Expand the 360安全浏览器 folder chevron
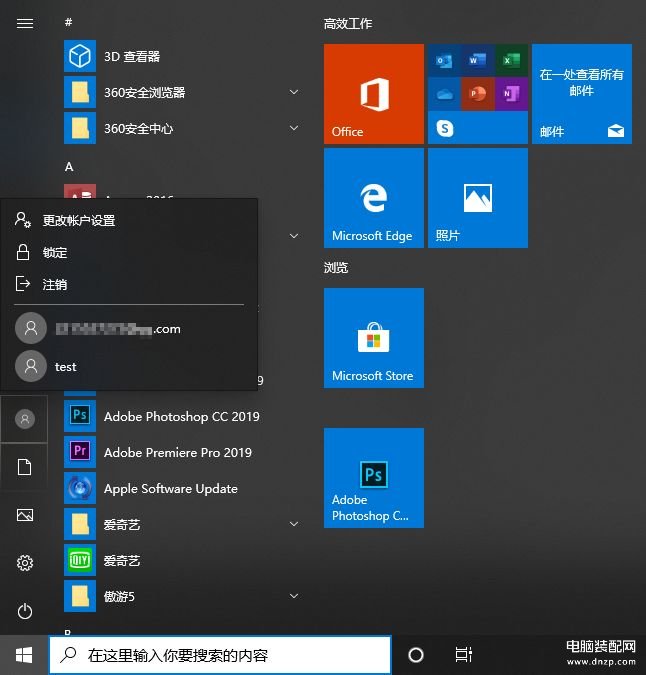 point(294,92)
